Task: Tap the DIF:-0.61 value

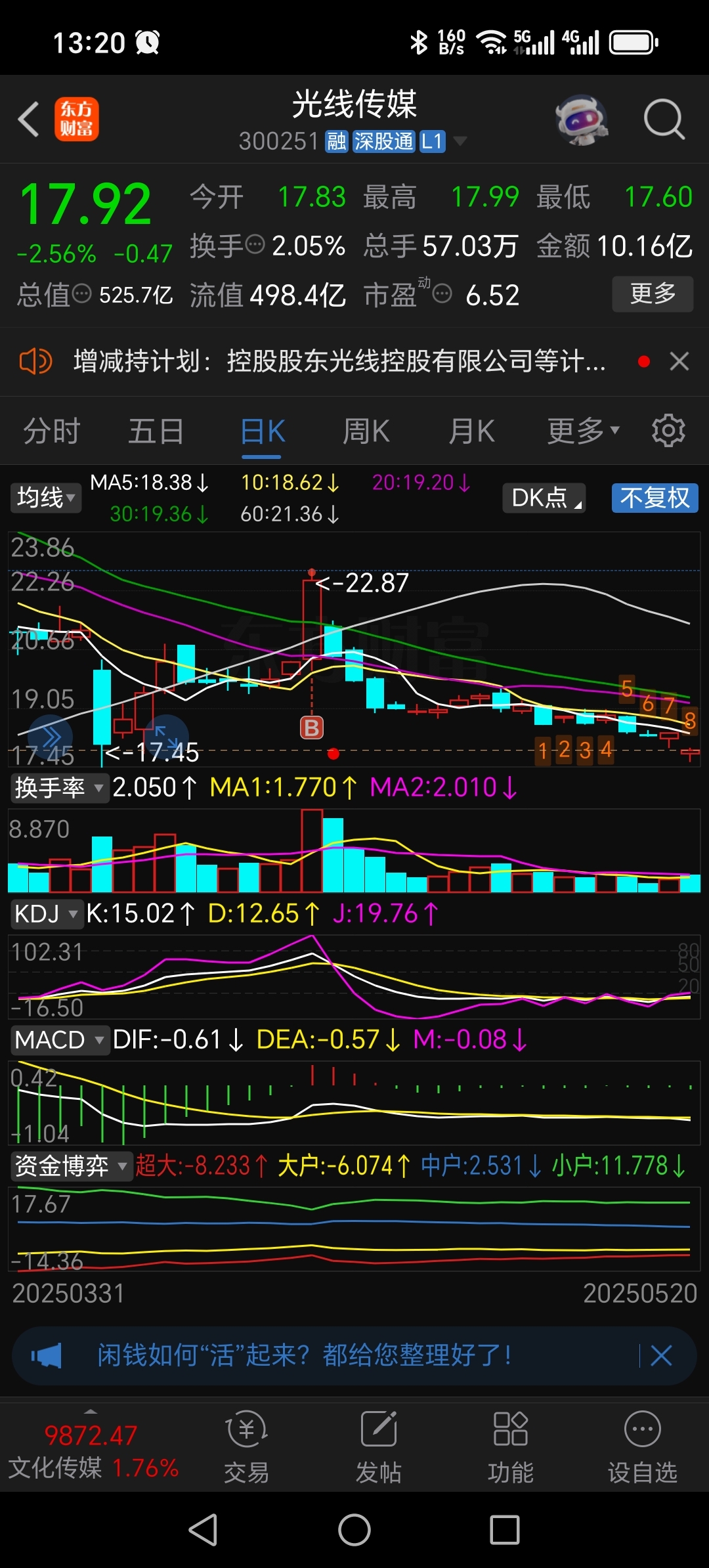Action: (178, 1039)
